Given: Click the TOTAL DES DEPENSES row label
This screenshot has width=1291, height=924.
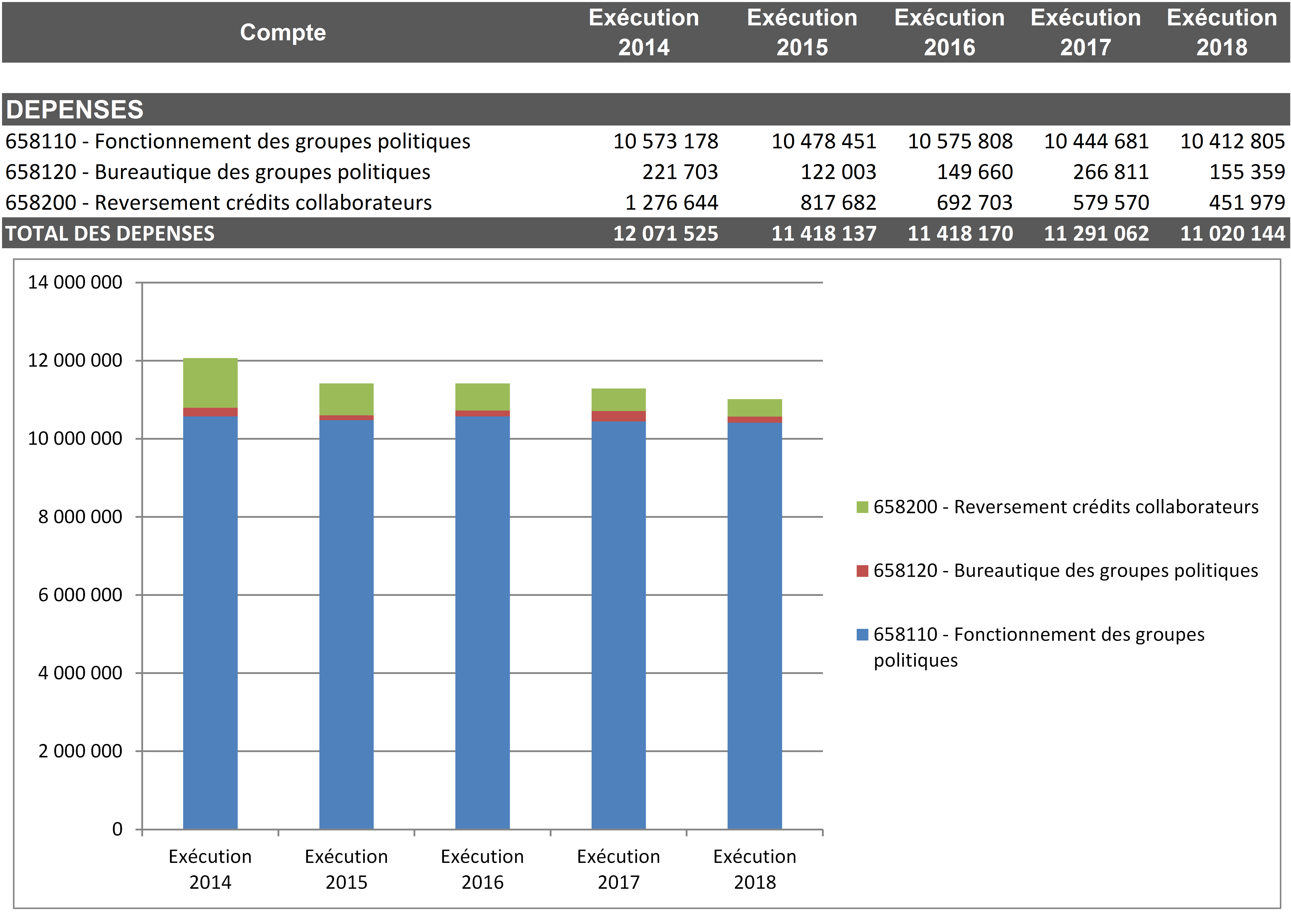Looking at the screenshot, I should [x=110, y=233].
